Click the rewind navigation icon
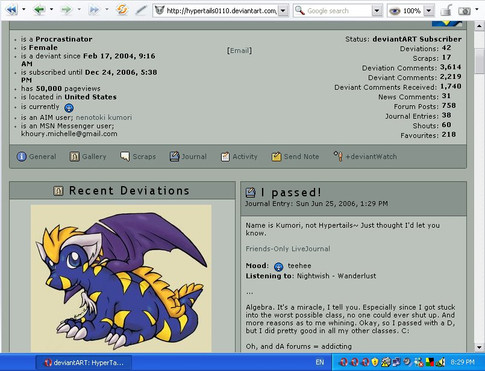Viewport: 485px width, 371px height. pyautogui.click(x=12, y=10)
